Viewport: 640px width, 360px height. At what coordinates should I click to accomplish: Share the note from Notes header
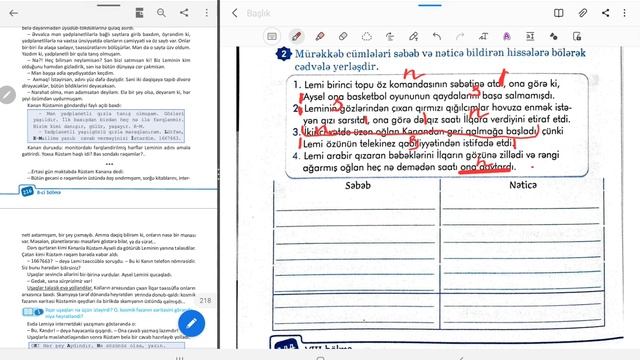605,13
